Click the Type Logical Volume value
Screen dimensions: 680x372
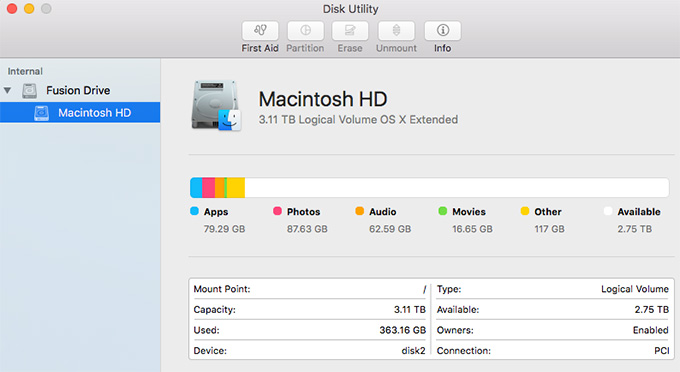click(x=635, y=289)
